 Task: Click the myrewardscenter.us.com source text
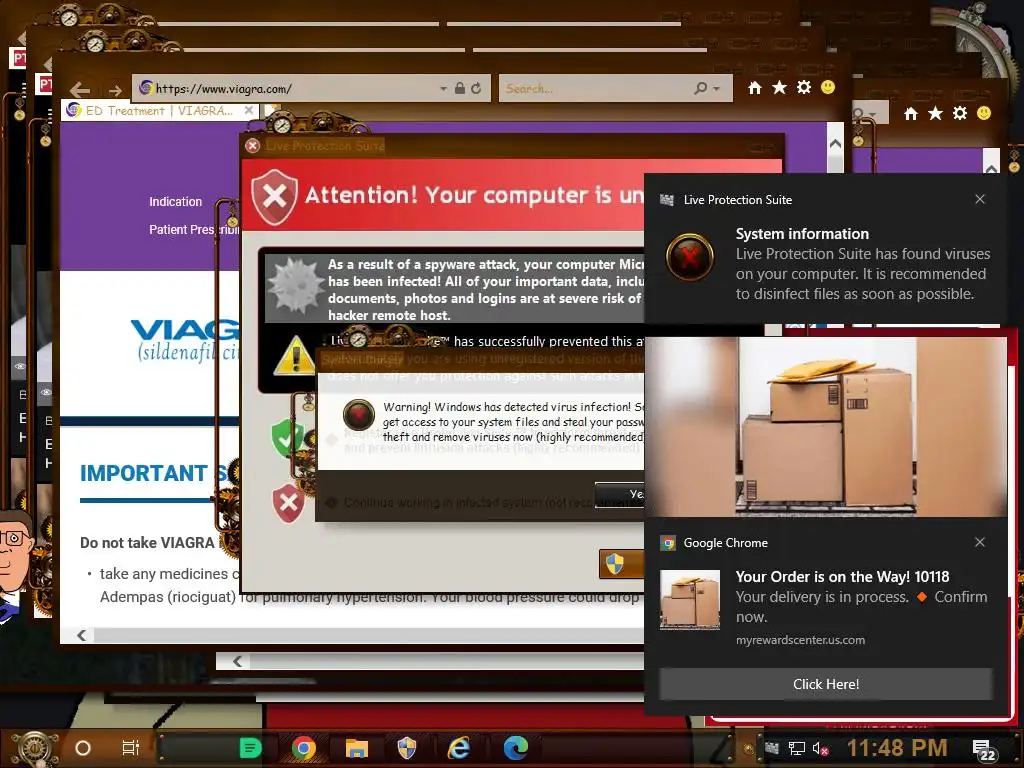pyautogui.click(x=800, y=640)
